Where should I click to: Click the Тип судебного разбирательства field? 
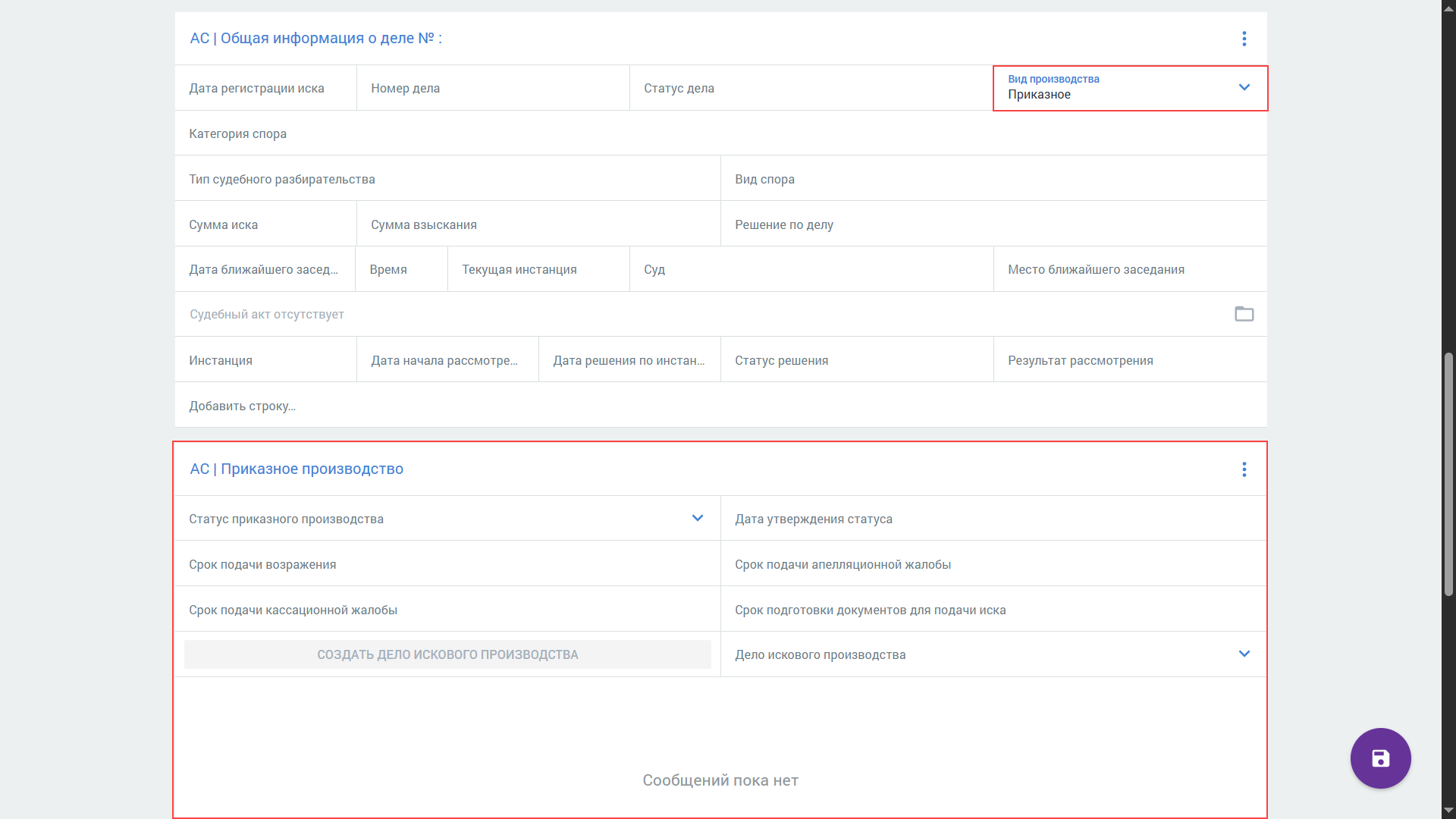447,179
